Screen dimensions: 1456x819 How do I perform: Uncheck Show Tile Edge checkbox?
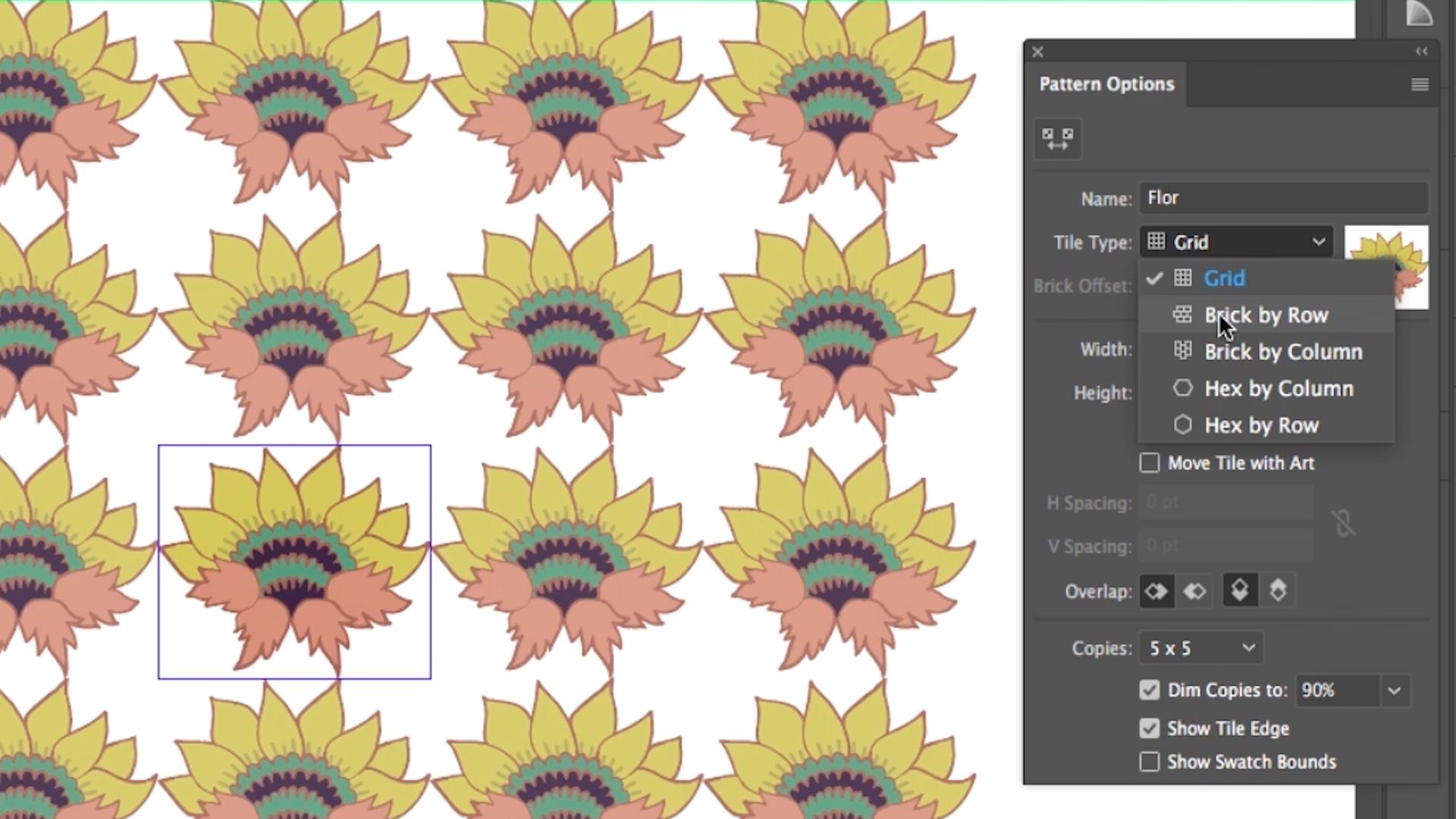(x=1150, y=729)
